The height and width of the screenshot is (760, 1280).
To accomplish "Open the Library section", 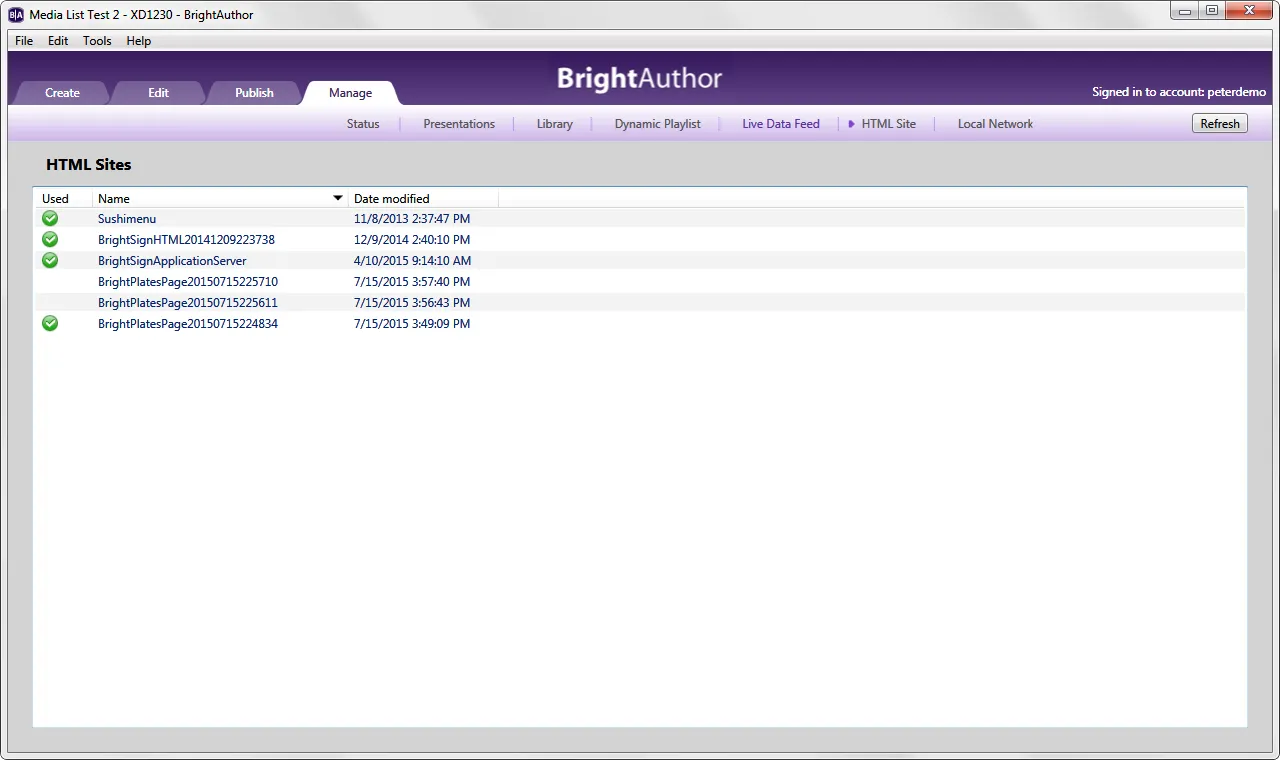I will pyautogui.click(x=554, y=124).
